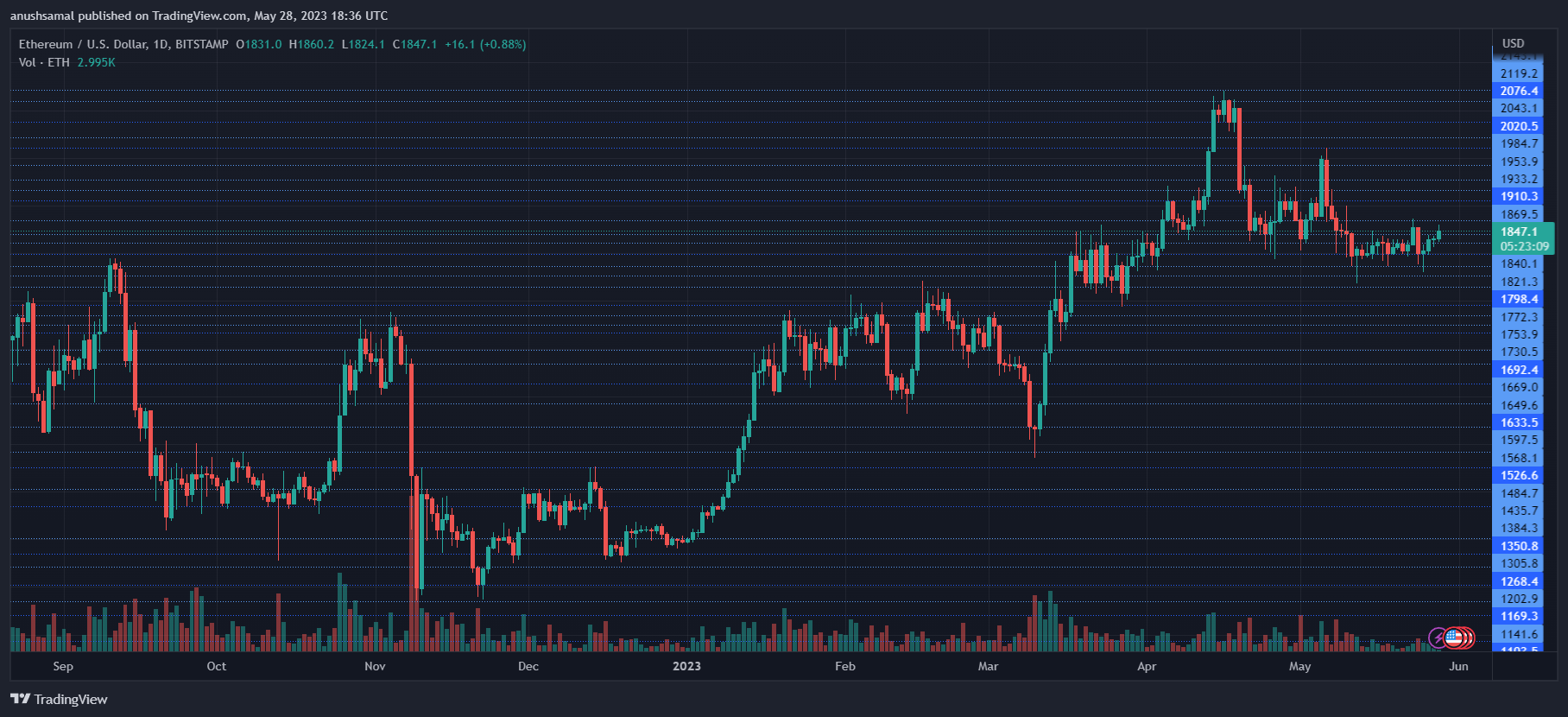Select the 2023 marker on time axis
Screen dimensions: 1568x717
[x=686, y=666]
